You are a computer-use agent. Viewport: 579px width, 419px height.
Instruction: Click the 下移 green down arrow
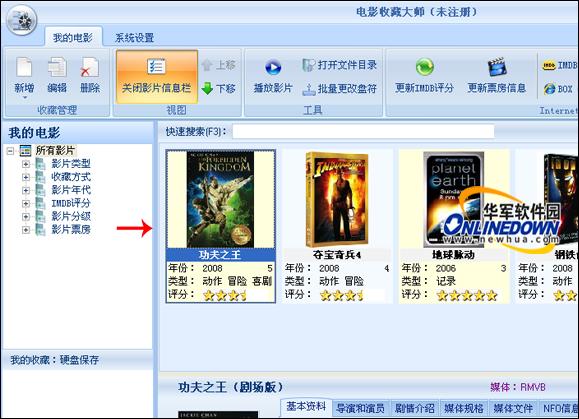point(207,89)
